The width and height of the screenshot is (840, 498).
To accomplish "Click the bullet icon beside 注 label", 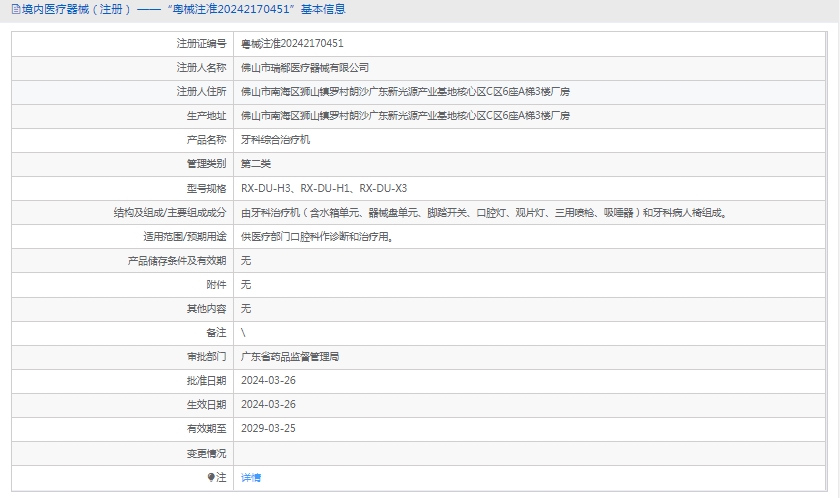I will point(211,477).
